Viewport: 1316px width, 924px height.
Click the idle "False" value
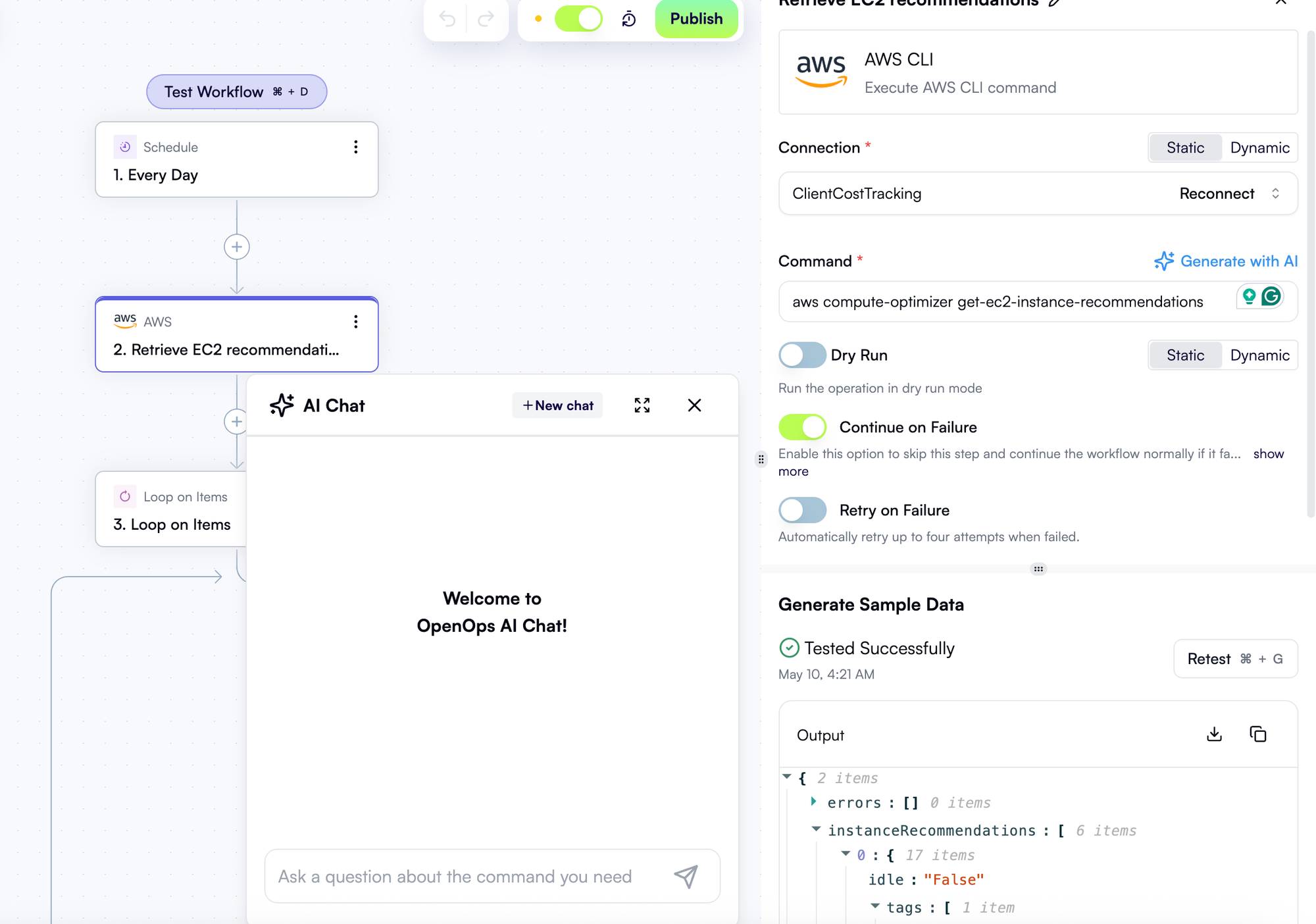click(953, 880)
